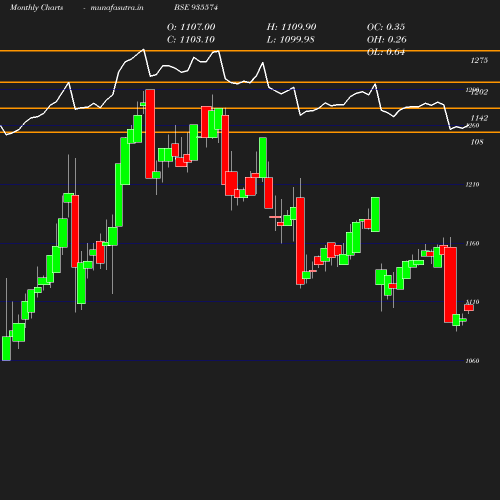
Task: Click the "Monthly Charts" title text
Action: pos(36,8)
